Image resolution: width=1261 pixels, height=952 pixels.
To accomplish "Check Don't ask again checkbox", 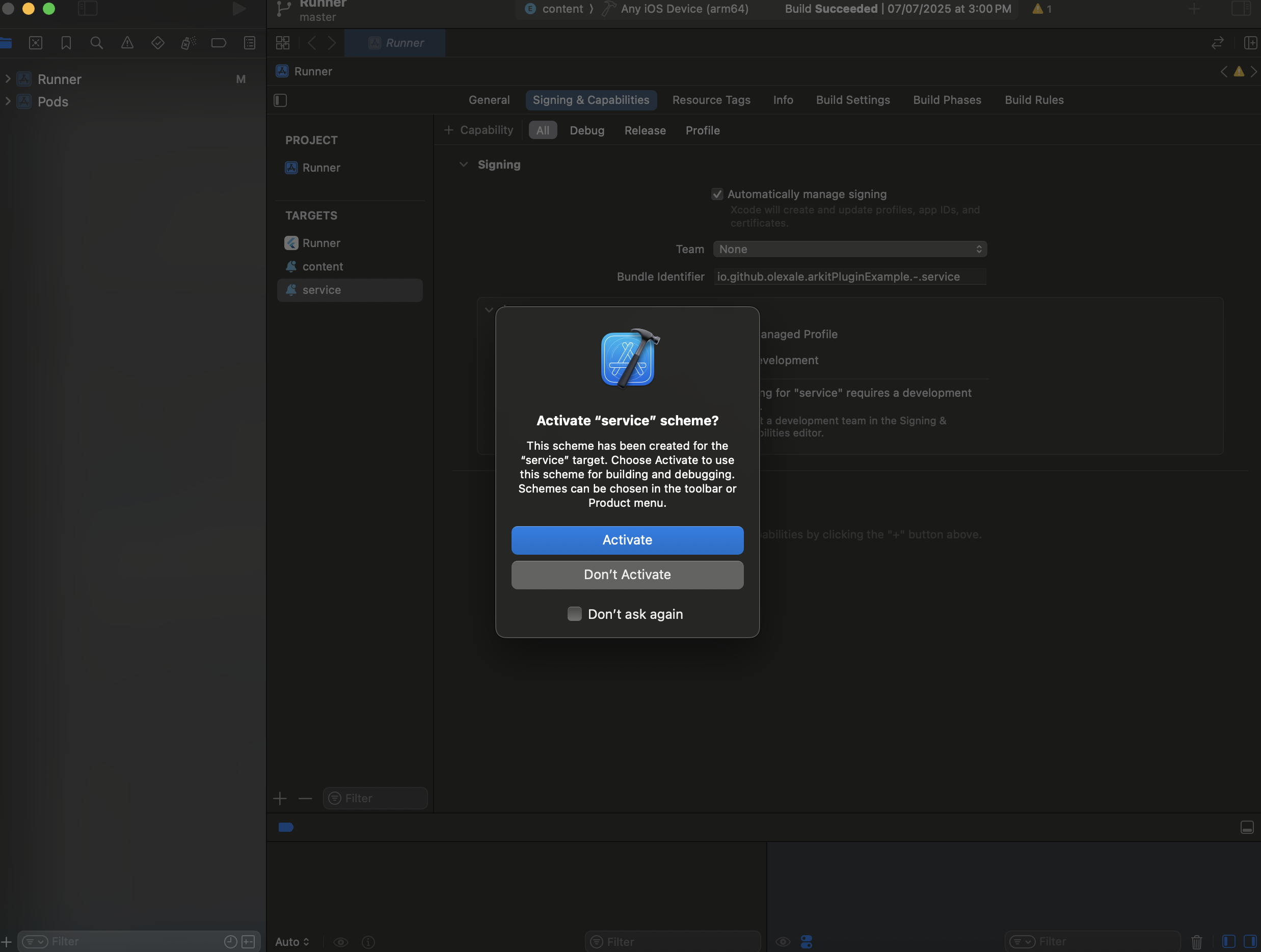I will click(574, 614).
